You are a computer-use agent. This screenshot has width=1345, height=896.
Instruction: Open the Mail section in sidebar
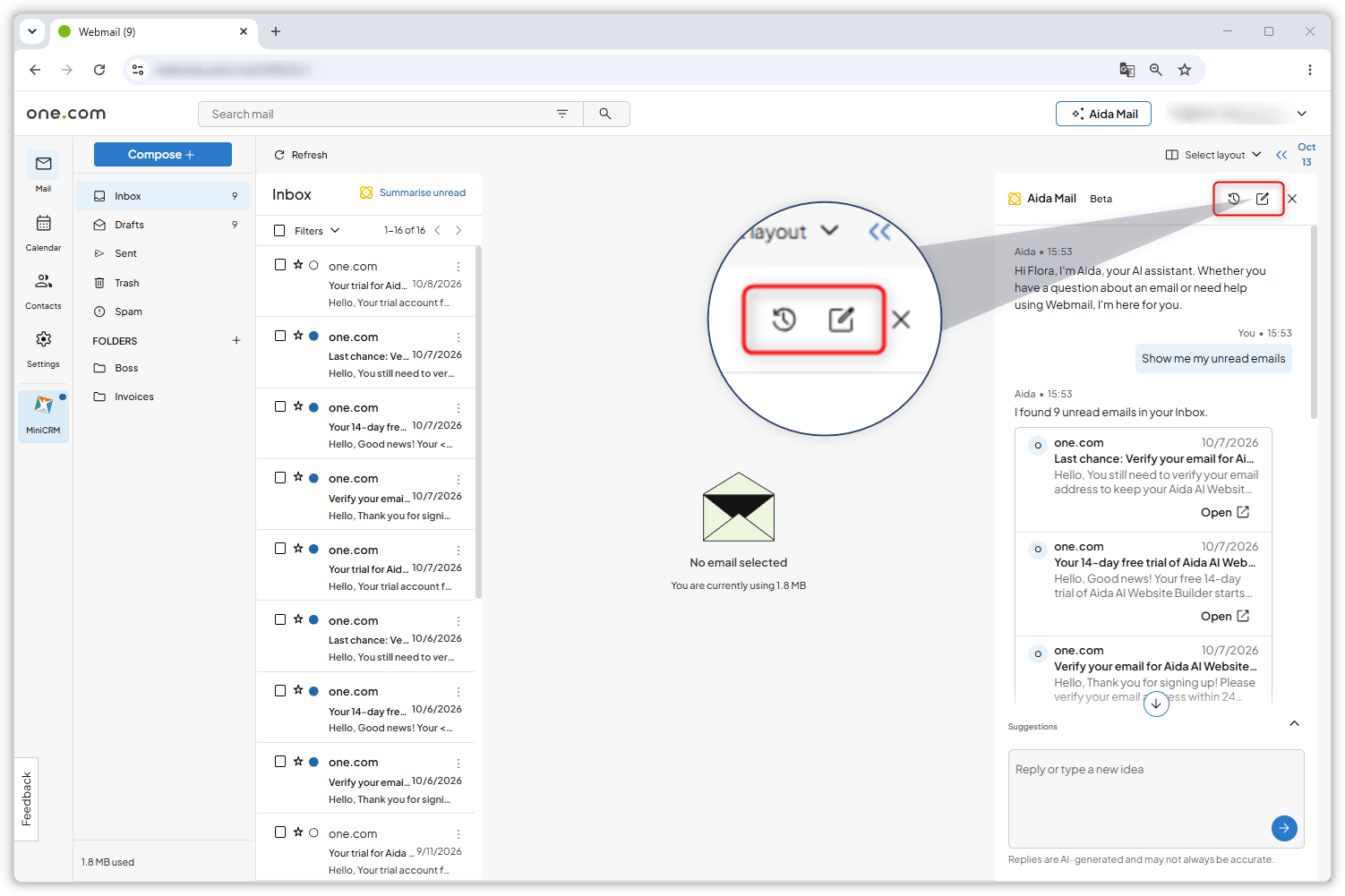click(x=43, y=172)
